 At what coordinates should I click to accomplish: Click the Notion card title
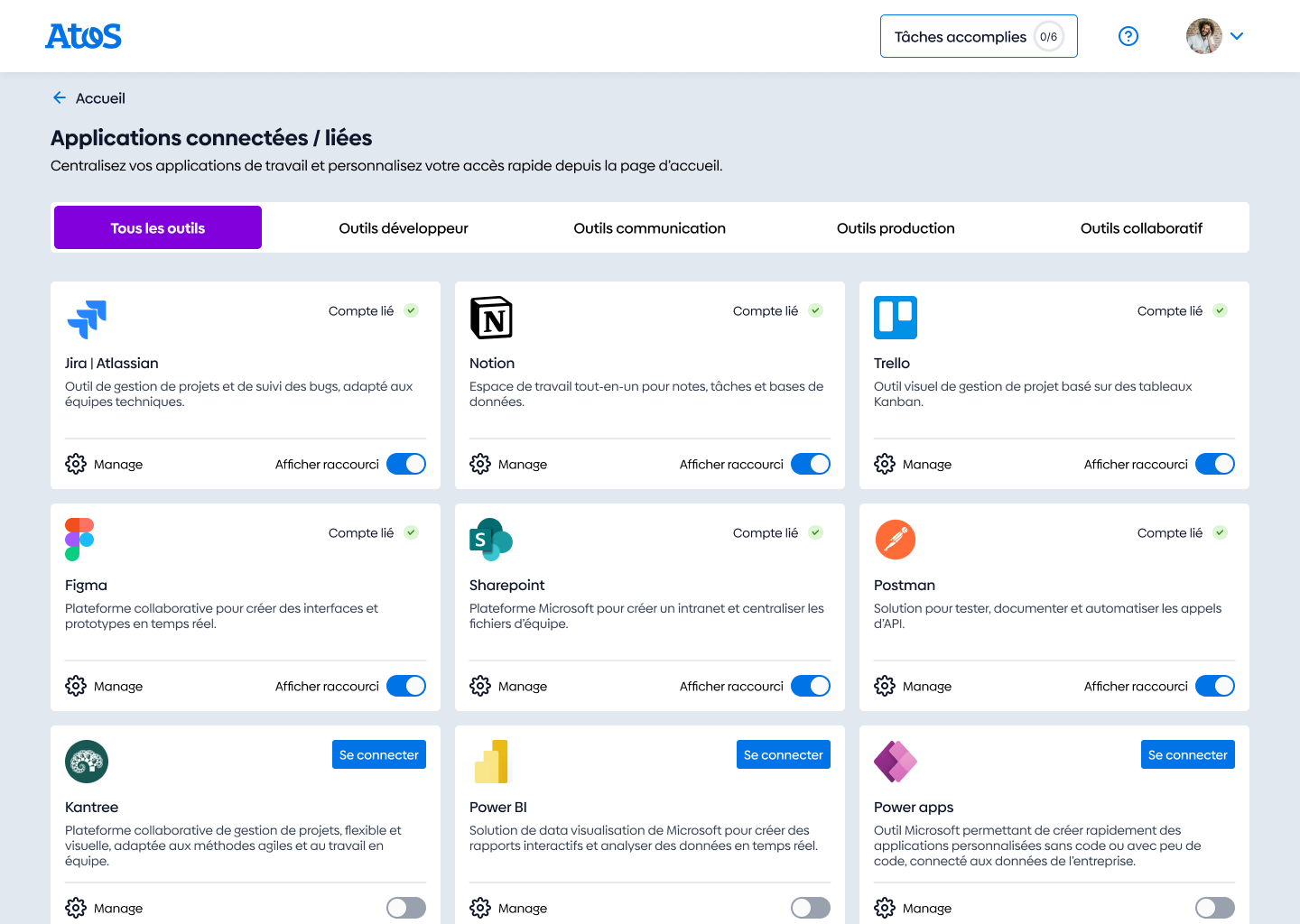(492, 363)
